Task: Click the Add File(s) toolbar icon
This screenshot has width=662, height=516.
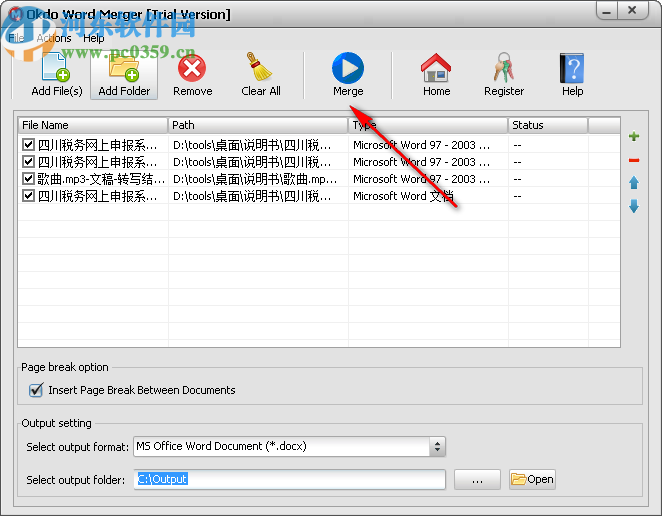Action: click(x=56, y=68)
